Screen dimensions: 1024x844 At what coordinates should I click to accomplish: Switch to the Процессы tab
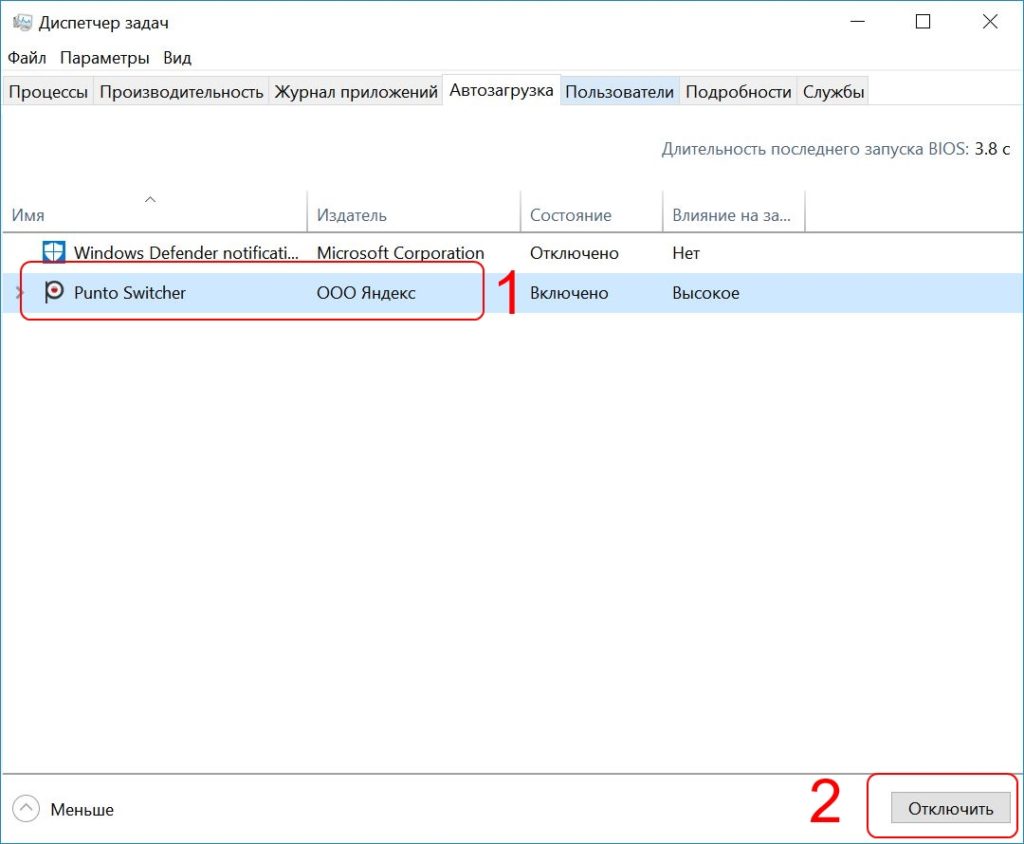tap(48, 92)
